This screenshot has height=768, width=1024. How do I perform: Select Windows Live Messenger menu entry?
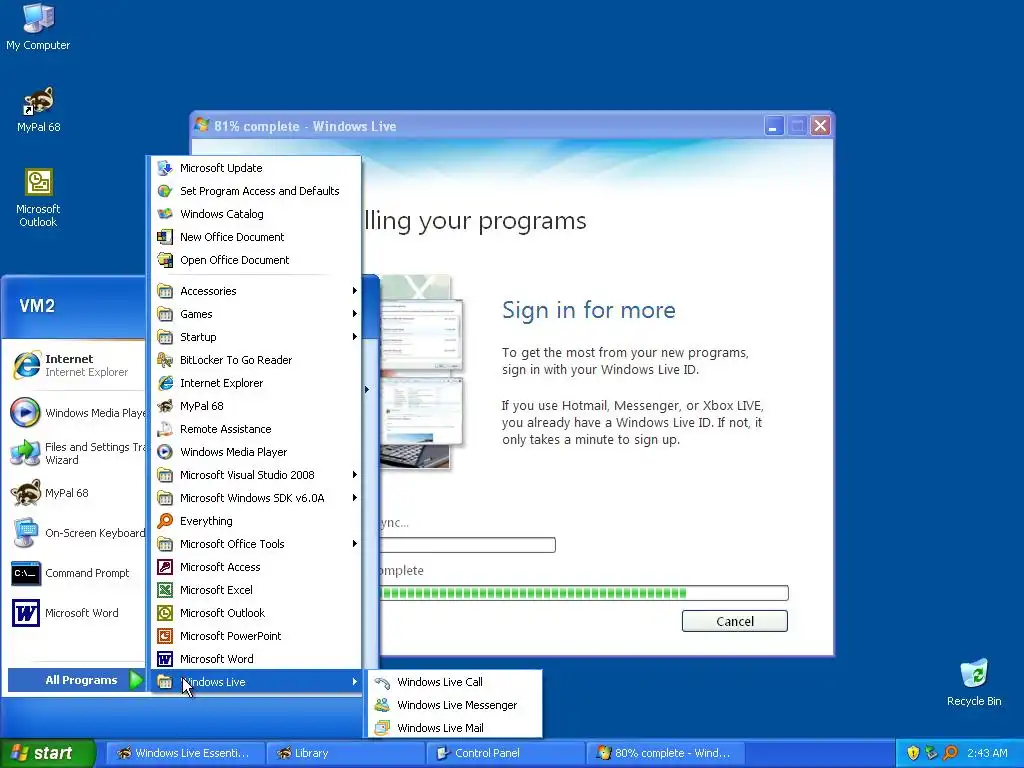(x=455, y=705)
